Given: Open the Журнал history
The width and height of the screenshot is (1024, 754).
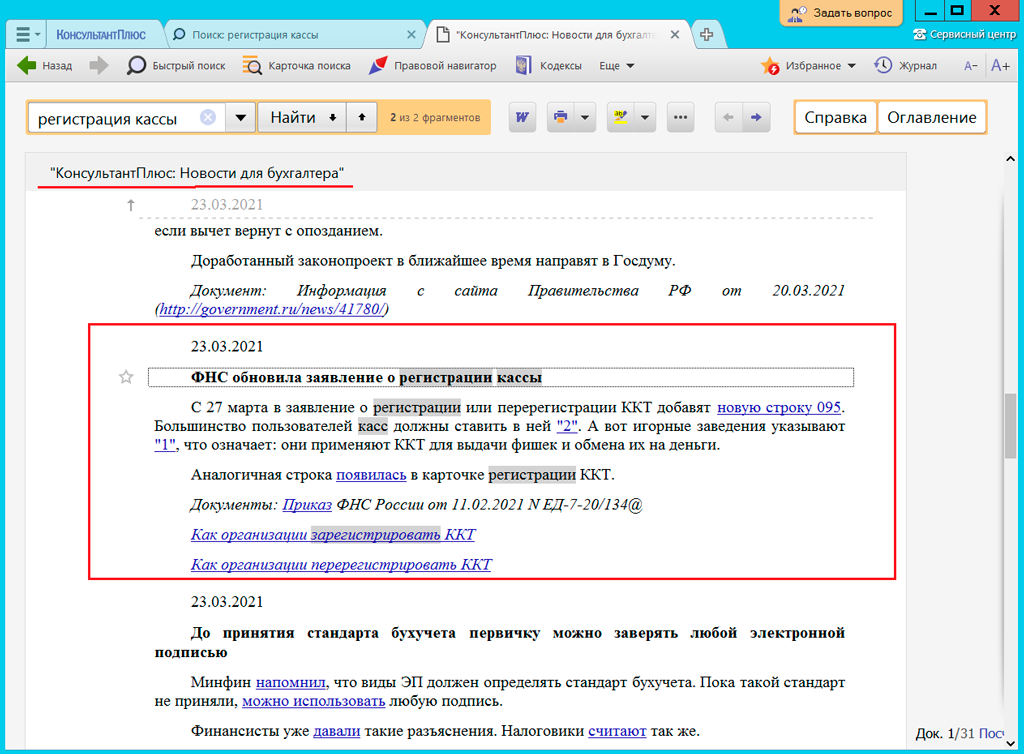Looking at the screenshot, I should (x=906, y=65).
